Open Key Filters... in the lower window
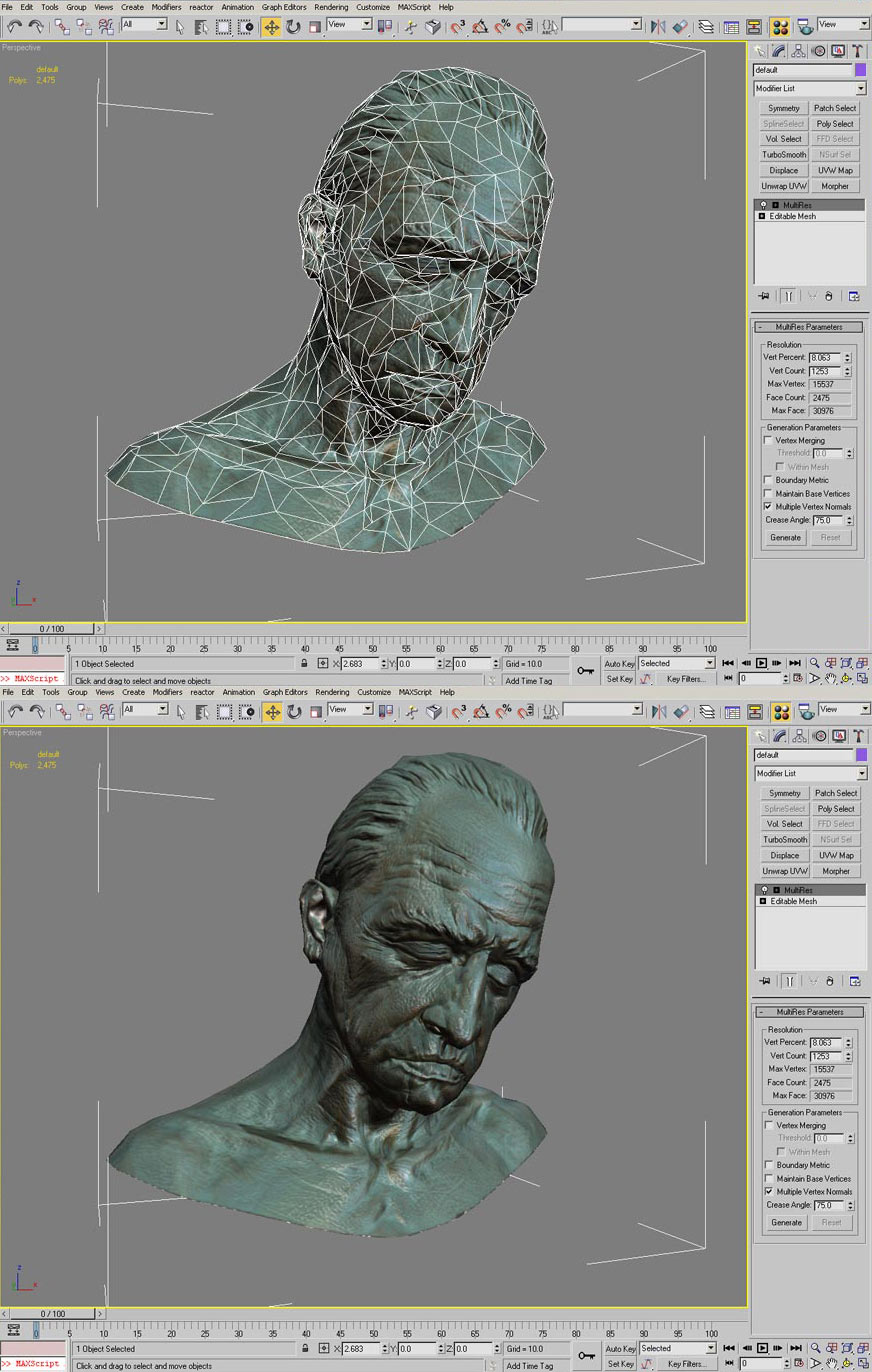This screenshot has width=872, height=1372. [x=687, y=1363]
